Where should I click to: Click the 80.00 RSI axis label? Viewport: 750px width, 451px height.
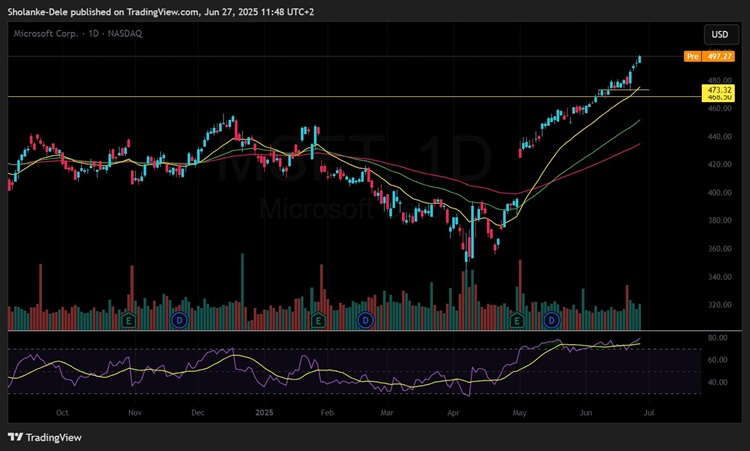tap(717, 338)
